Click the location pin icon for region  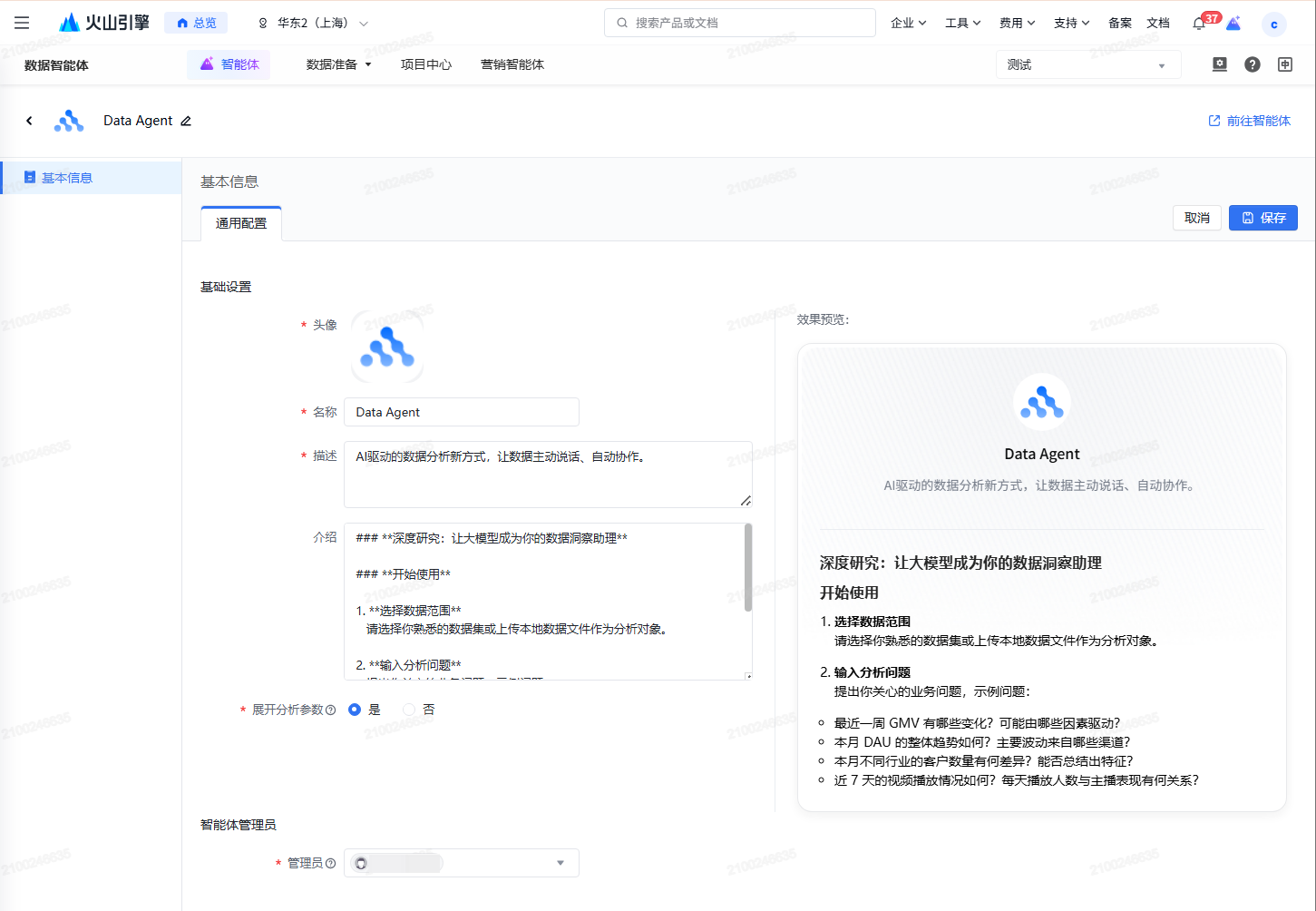[x=263, y=24]
